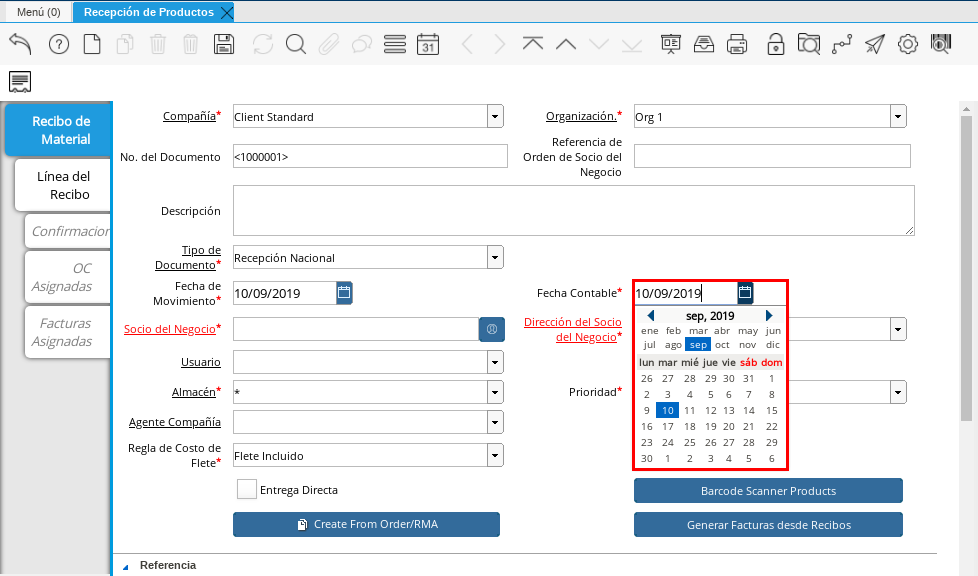Open Dirección del Socio del Negocio dropdown
Viewport: 978px width, 576px height.
click(x=898, y=329)
